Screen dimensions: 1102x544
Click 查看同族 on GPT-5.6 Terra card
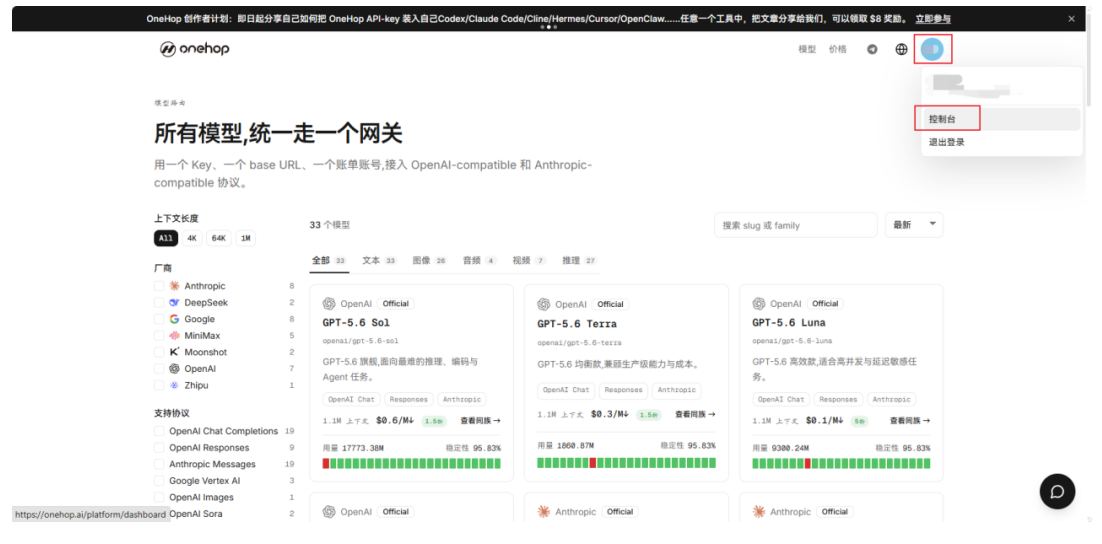695,415
